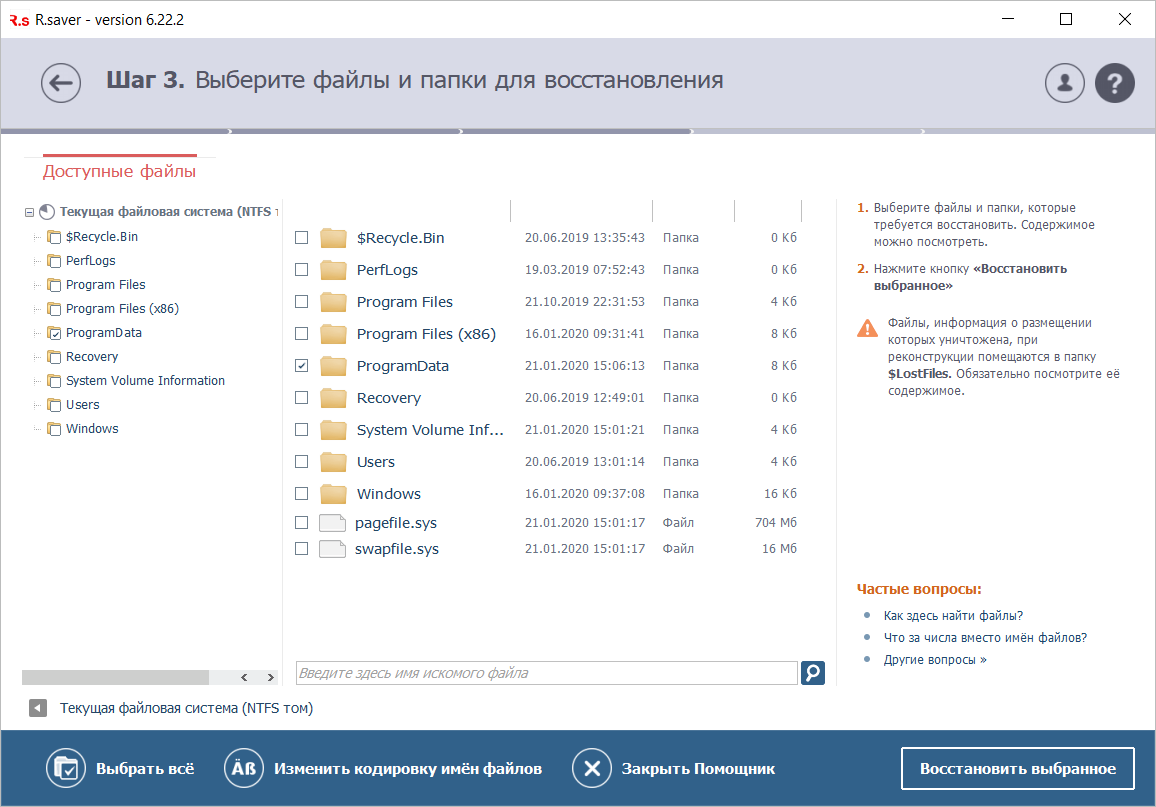Click the pagefile.sys file name
This screenshot has width=1156, height=807.
click(x=396, y=523)
